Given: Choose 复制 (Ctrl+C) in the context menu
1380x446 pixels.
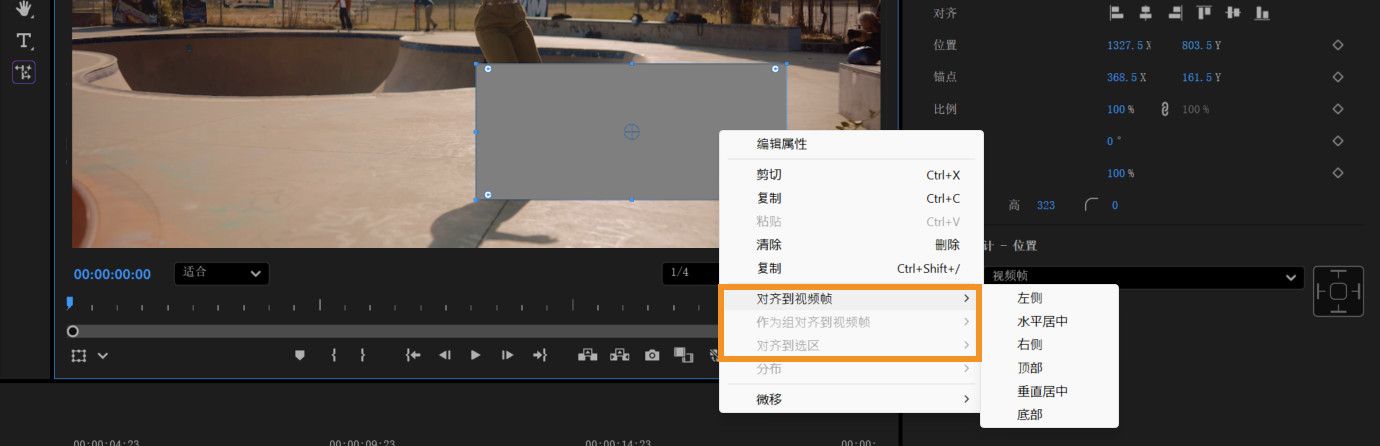Looking at the screenshot, I should pyautogui.click(x=852, y=199).
